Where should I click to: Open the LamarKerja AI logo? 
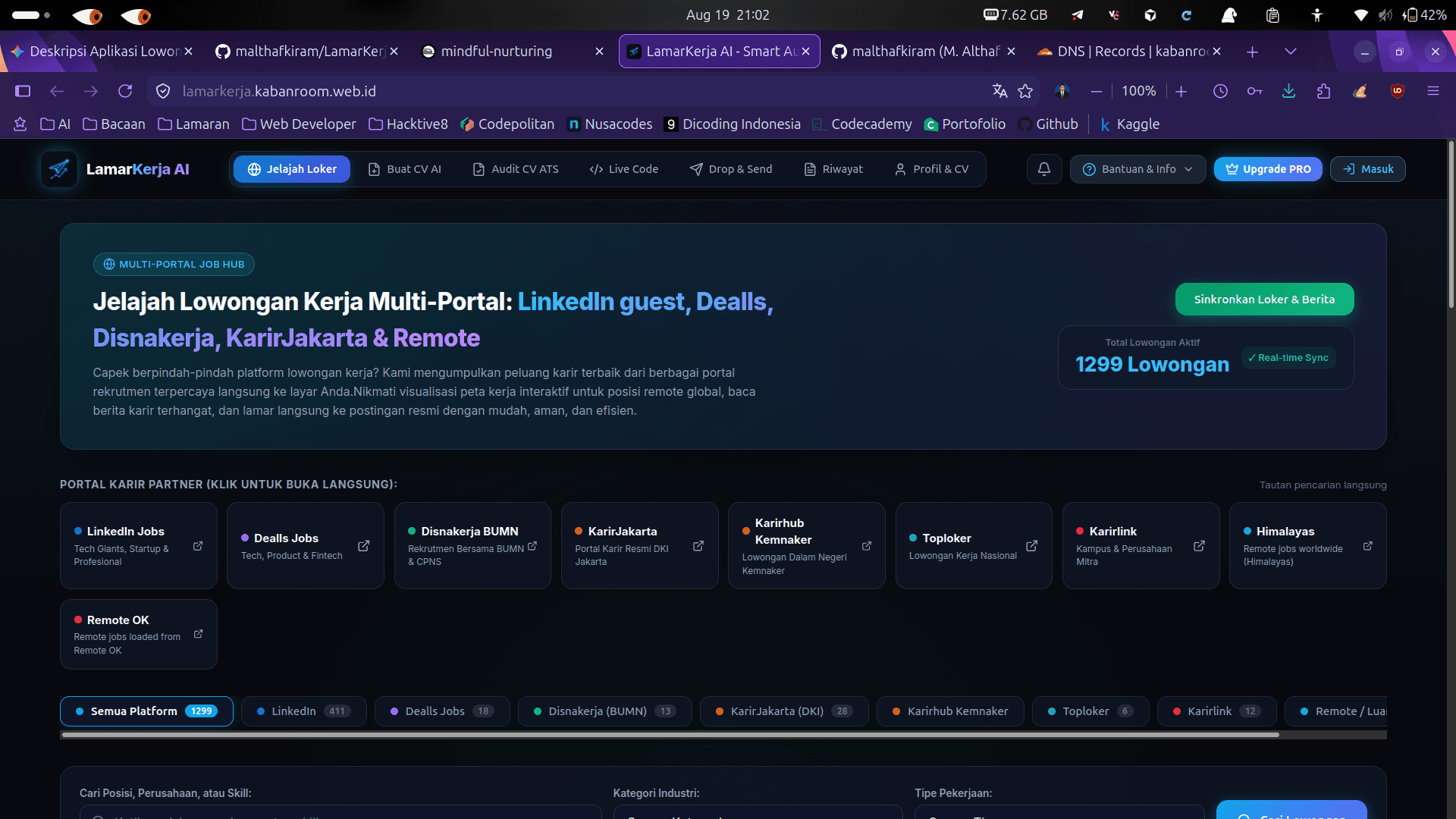click(x=115, y=169)
